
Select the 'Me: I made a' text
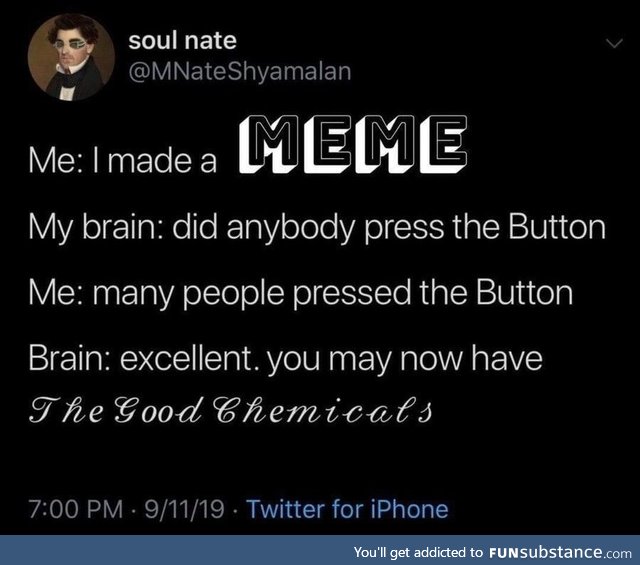(122, 161)
